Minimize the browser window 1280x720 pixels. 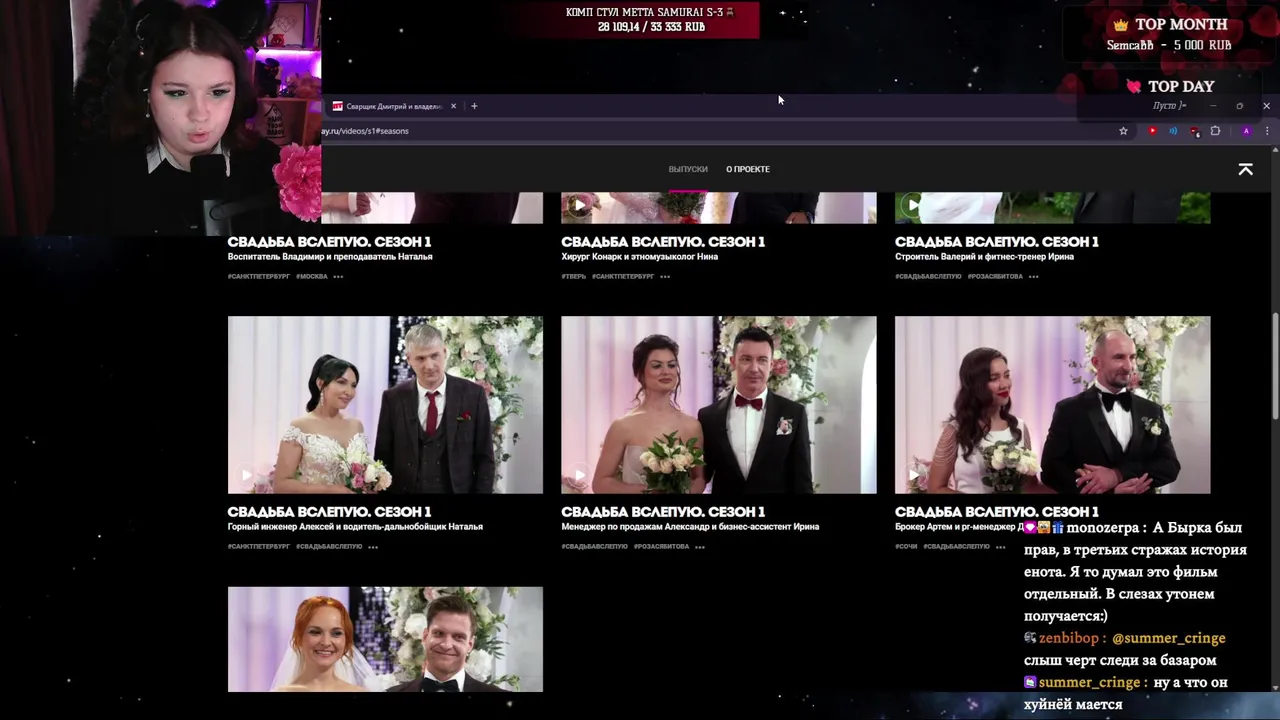pyautogui.click(x=1213, y=106)
